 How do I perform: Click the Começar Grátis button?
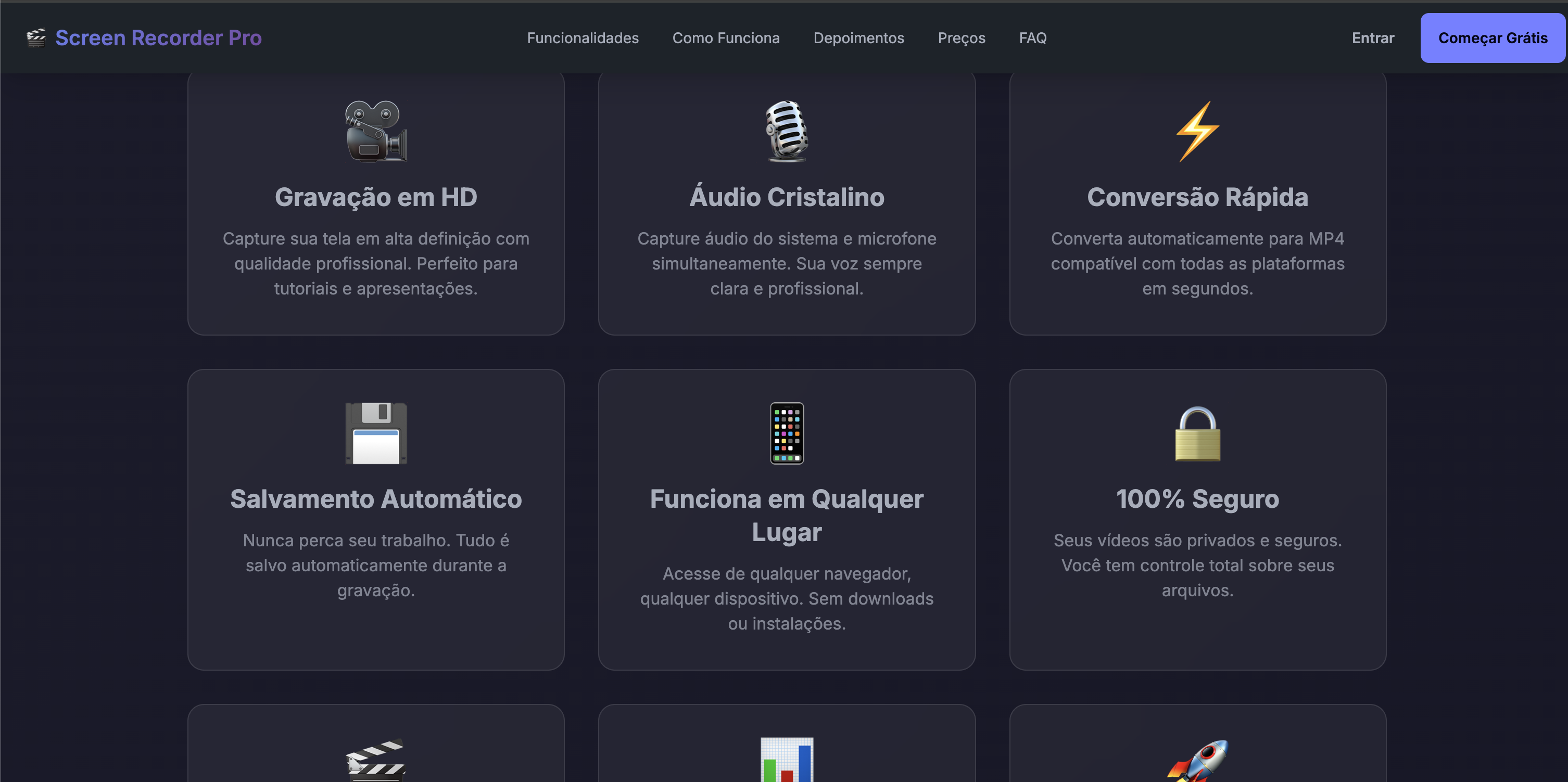click(1493, 38)
